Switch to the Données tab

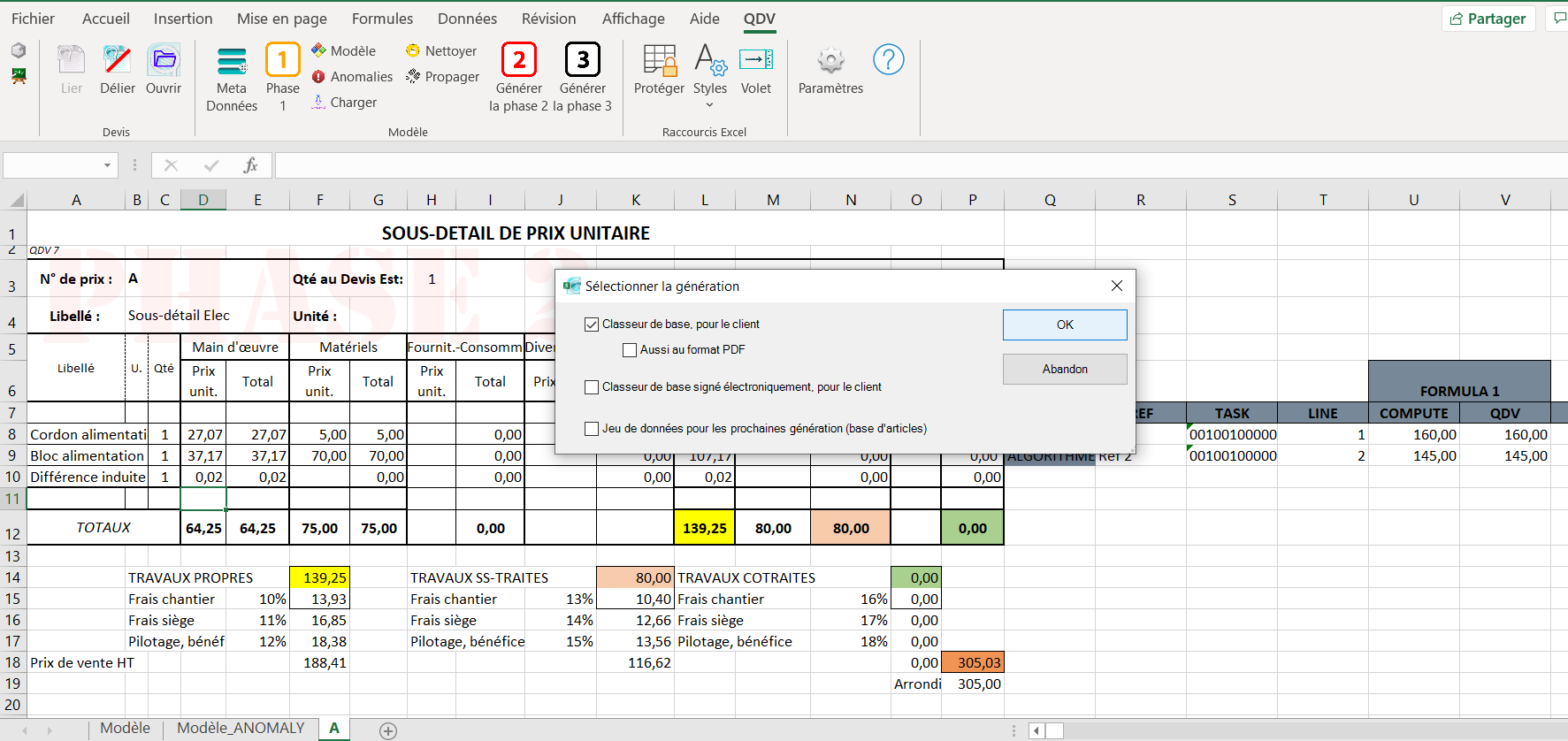[467, 19]
